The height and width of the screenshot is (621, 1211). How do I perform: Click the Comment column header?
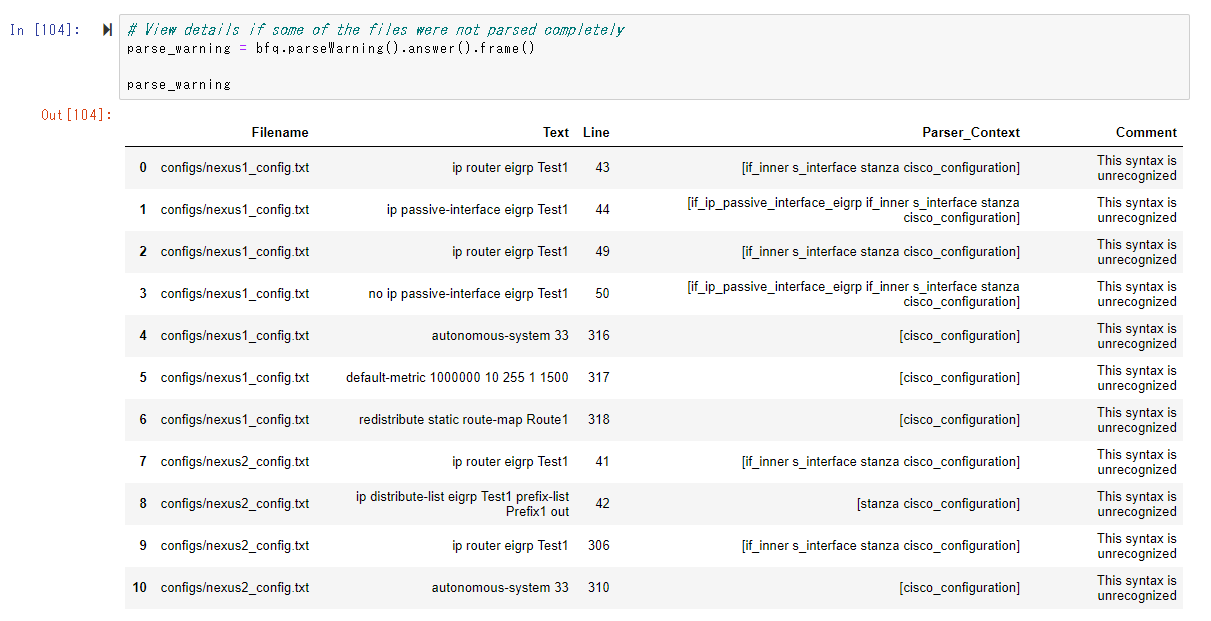click(x=1146, y=132)
